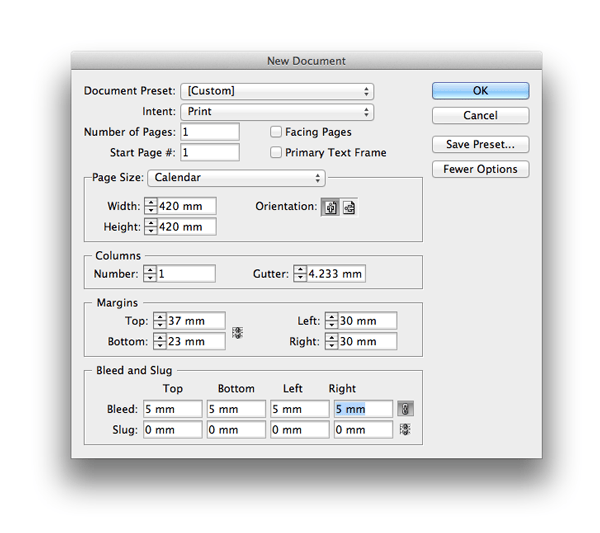
Task: Click Top margin stepper arrows
Action: tap(160, 321)
